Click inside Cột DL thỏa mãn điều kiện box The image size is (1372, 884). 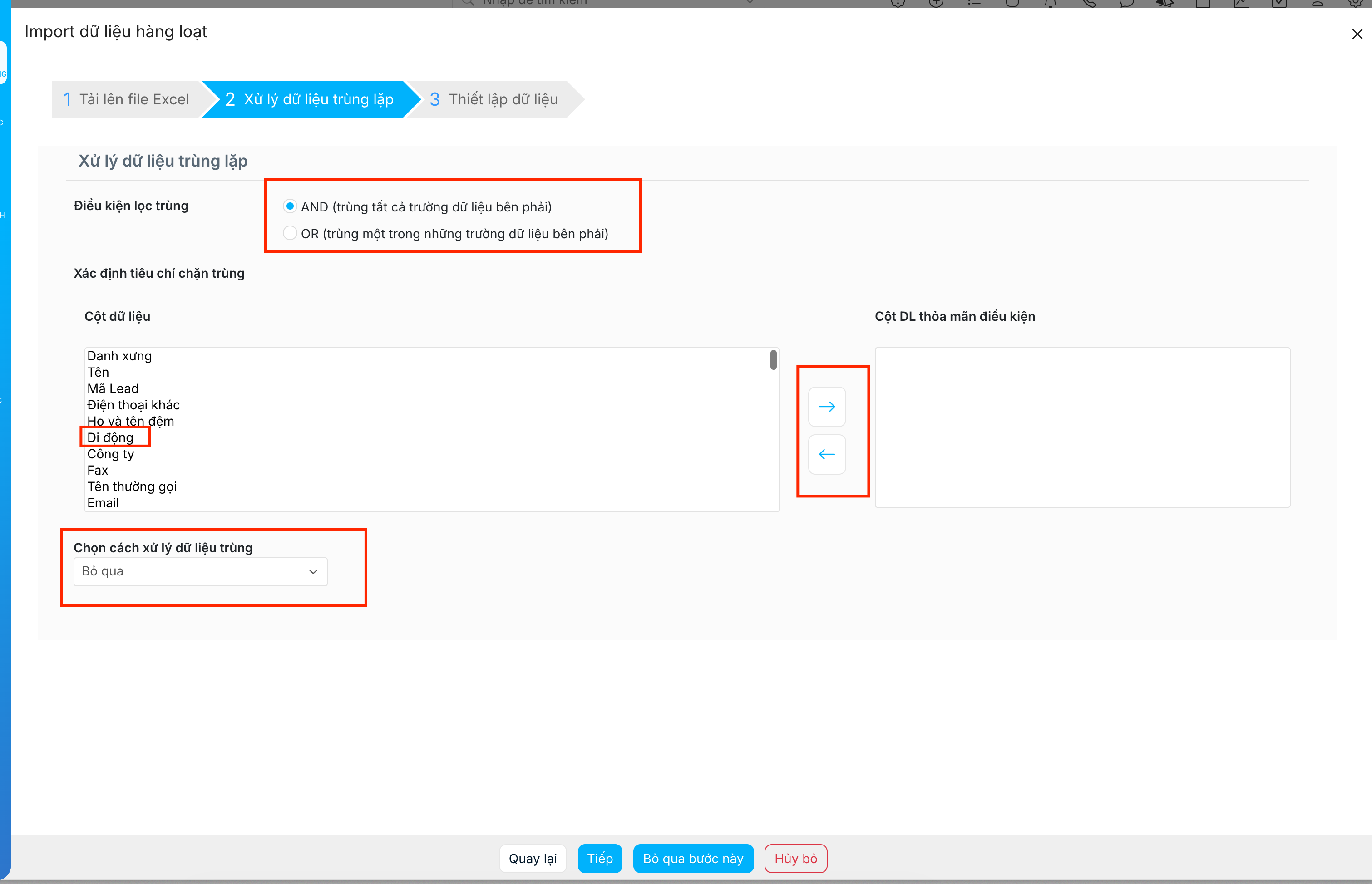tap(1082, 427)
